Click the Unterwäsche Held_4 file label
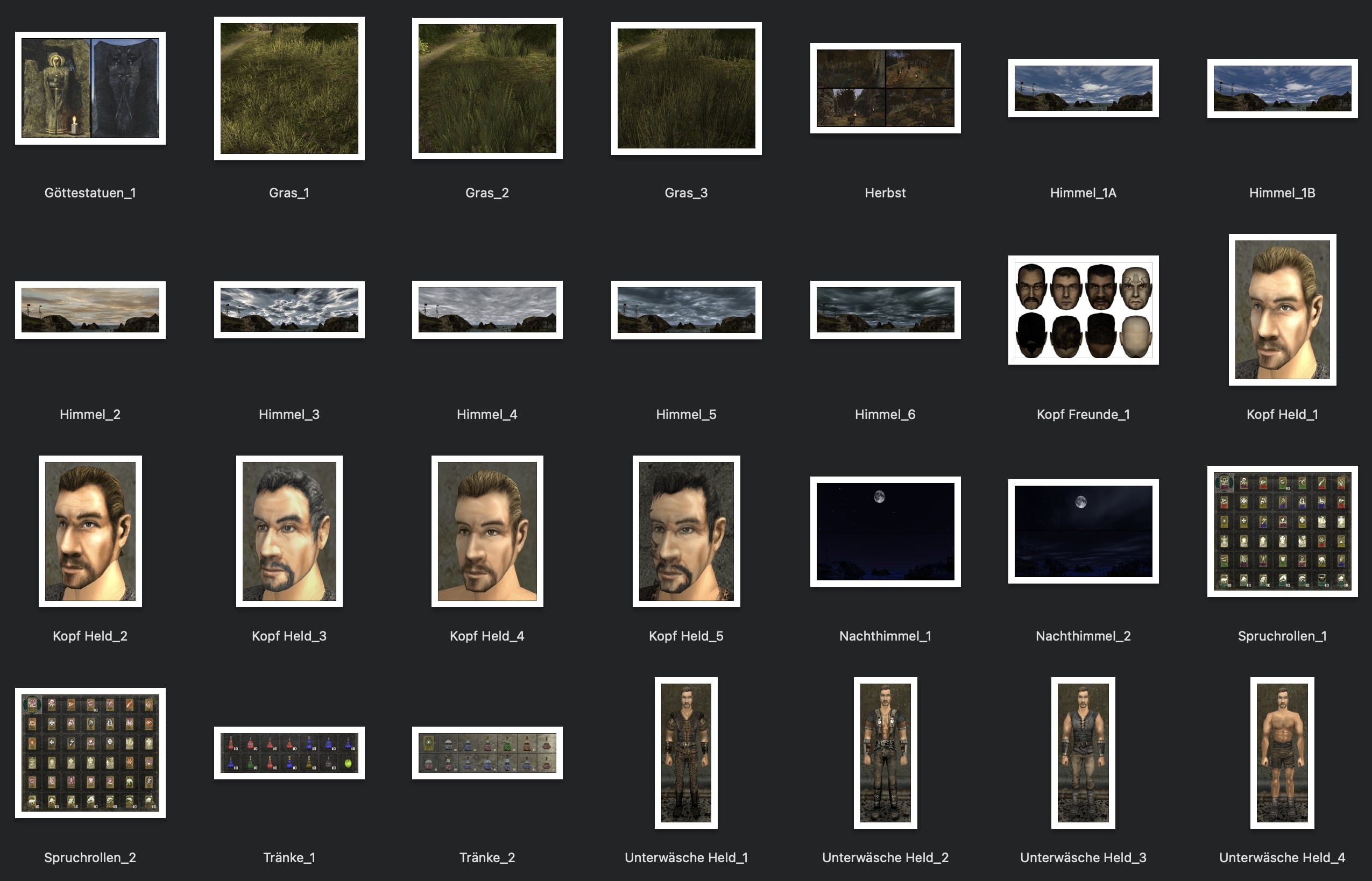Screen dimensions: 1372x881 tap(1282, 857)
